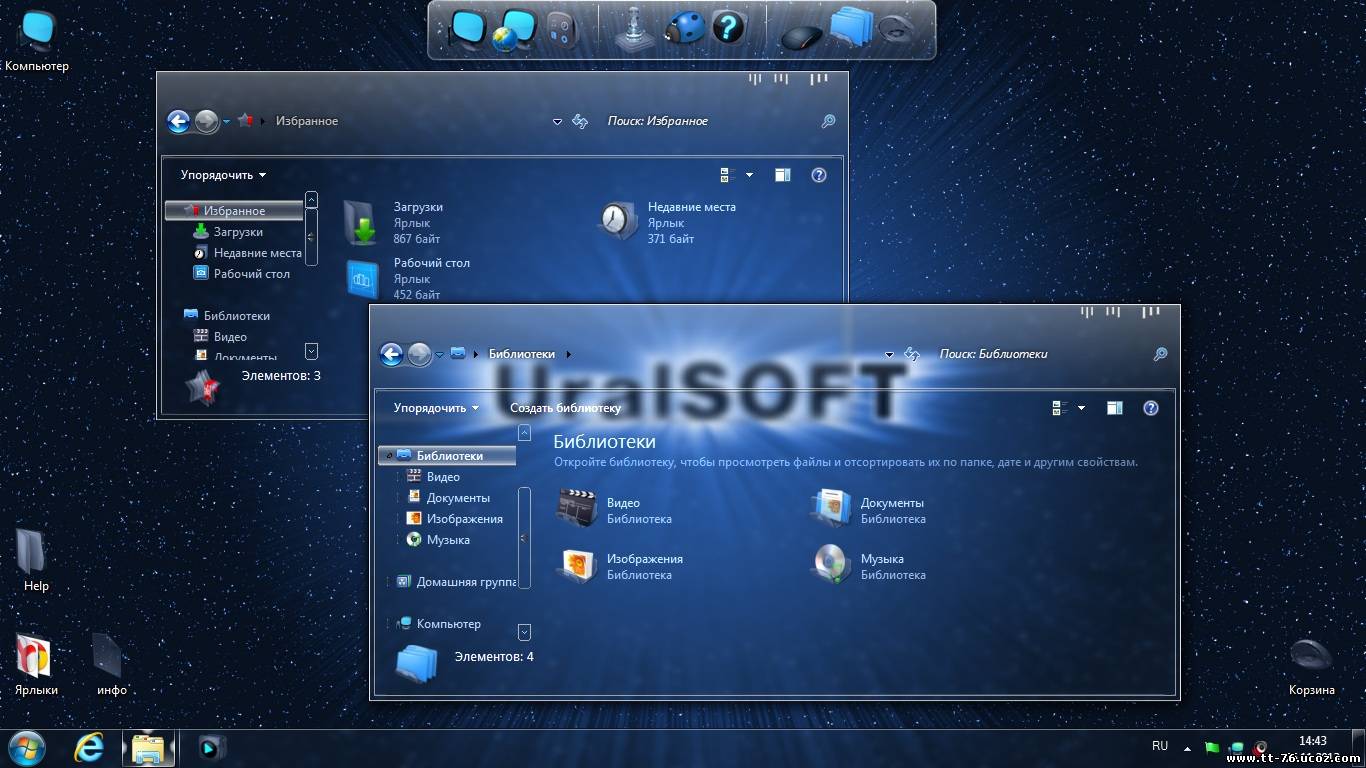This screenshot has height=768, width=1366.
Task: Expand the Компьютер node in the navigation tree
Action: [x=389, y=624]
